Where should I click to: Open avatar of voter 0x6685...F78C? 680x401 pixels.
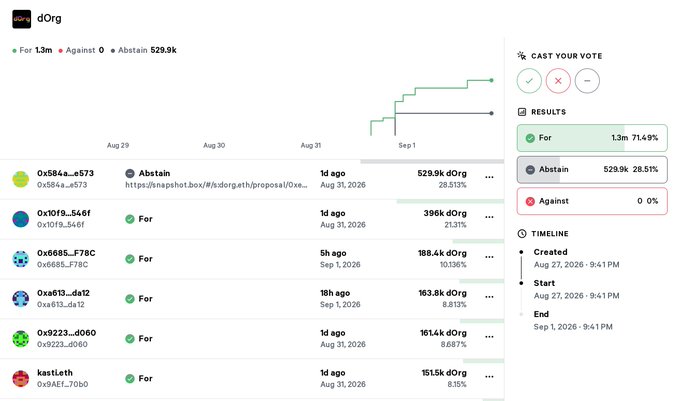pos(20,259)
